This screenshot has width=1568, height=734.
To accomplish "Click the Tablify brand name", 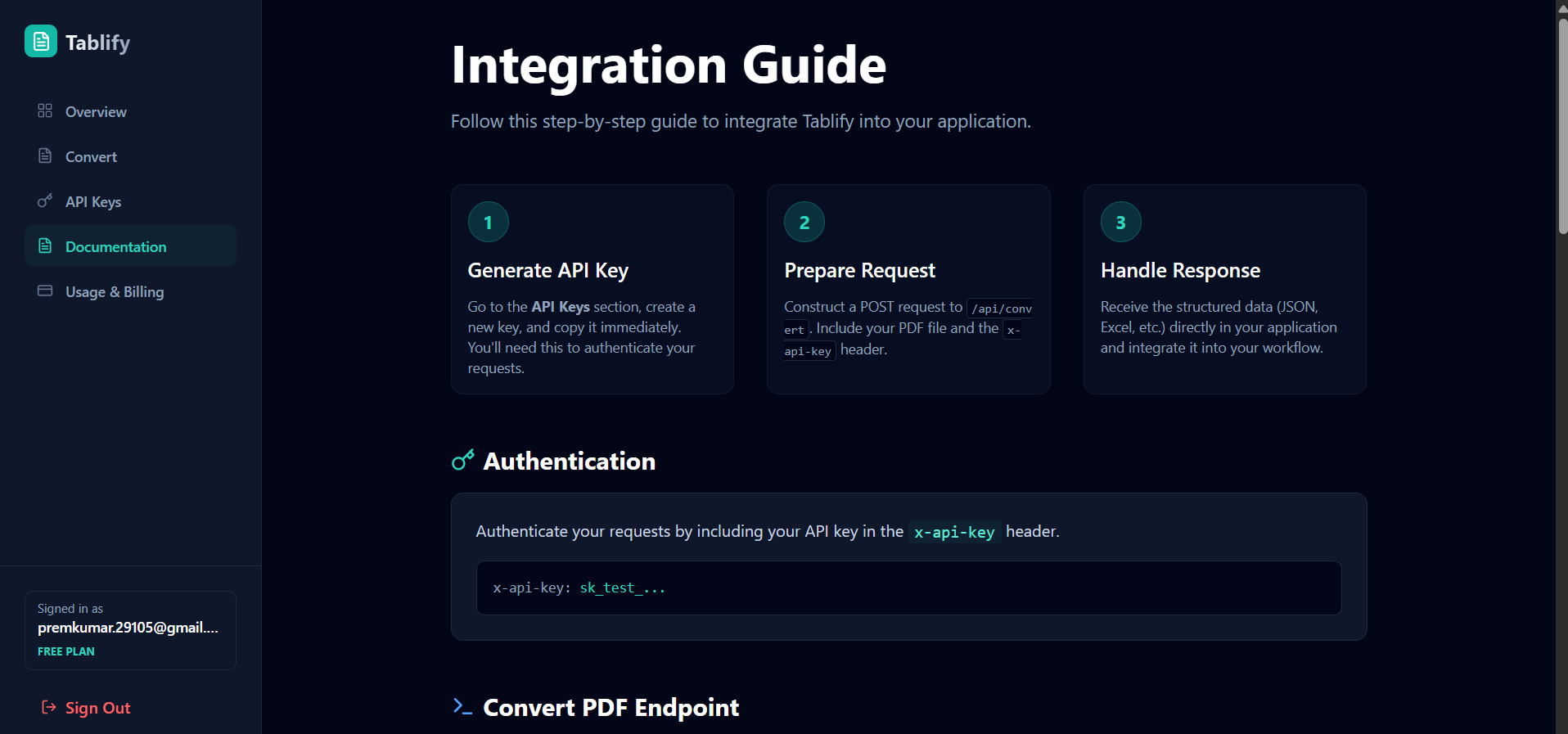I will 97,43.
